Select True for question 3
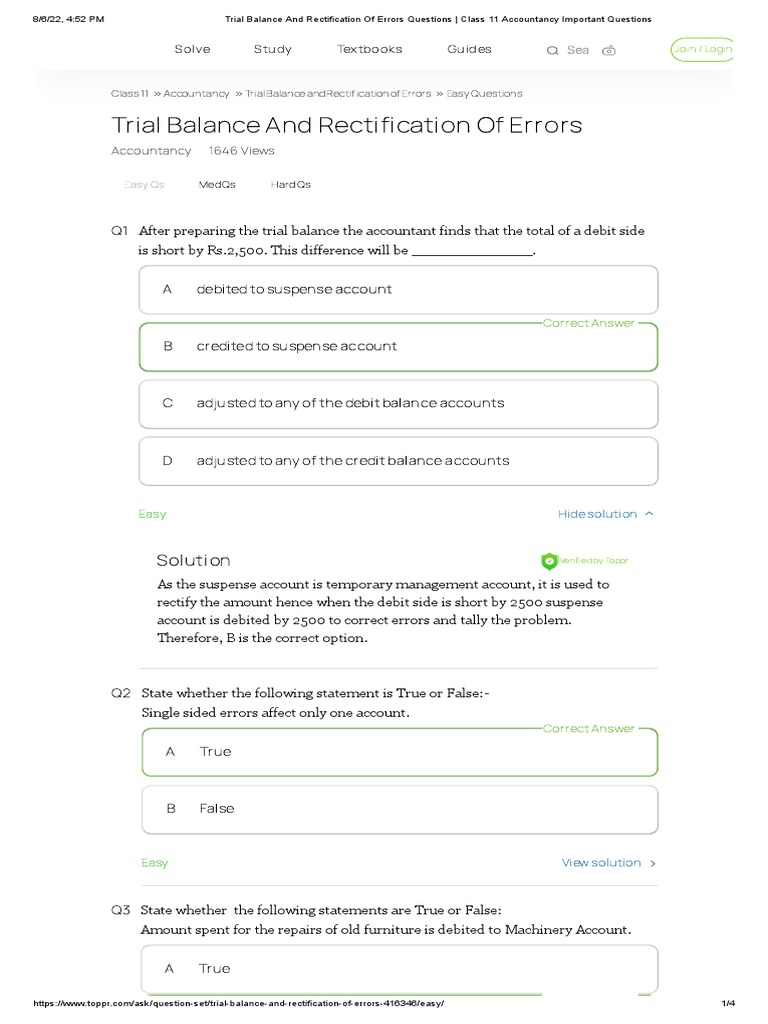The width and height of the screenshot is (768, 1024). pos(398,969)
